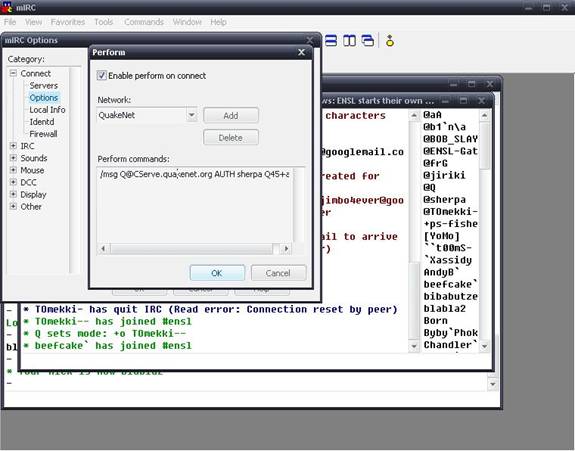
Task: Click the Perform commands scroll right arrow
Action: click(286, 249)
